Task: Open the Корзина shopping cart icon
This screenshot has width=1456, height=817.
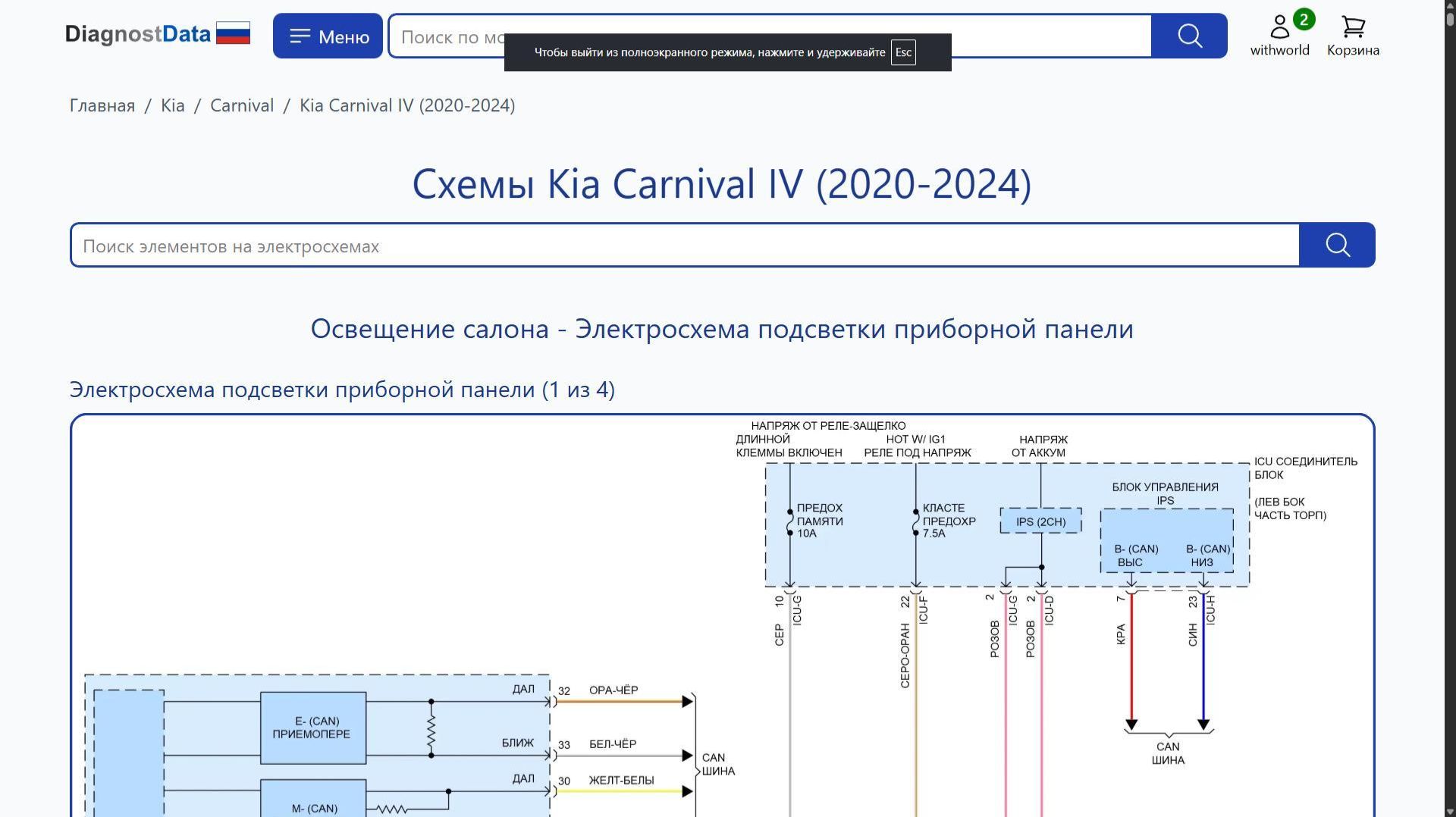Action: coord(1352,28)
